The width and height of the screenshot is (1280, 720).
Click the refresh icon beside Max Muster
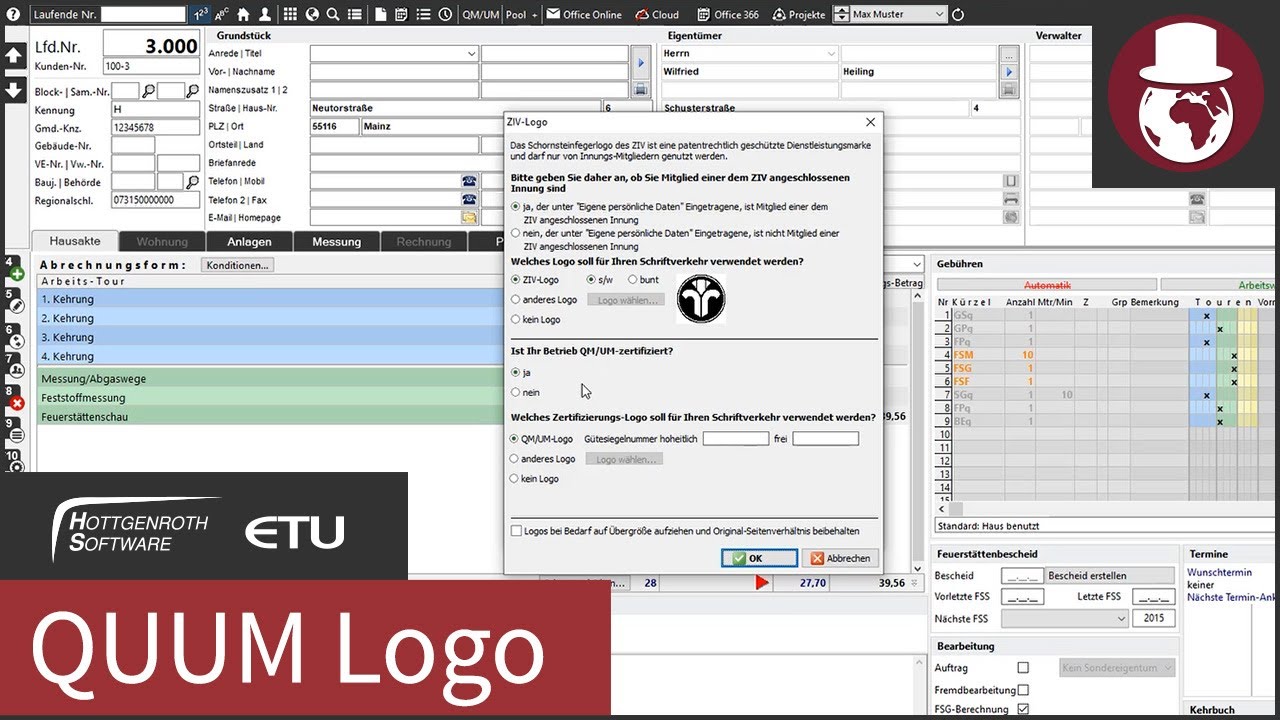(958, 14)
